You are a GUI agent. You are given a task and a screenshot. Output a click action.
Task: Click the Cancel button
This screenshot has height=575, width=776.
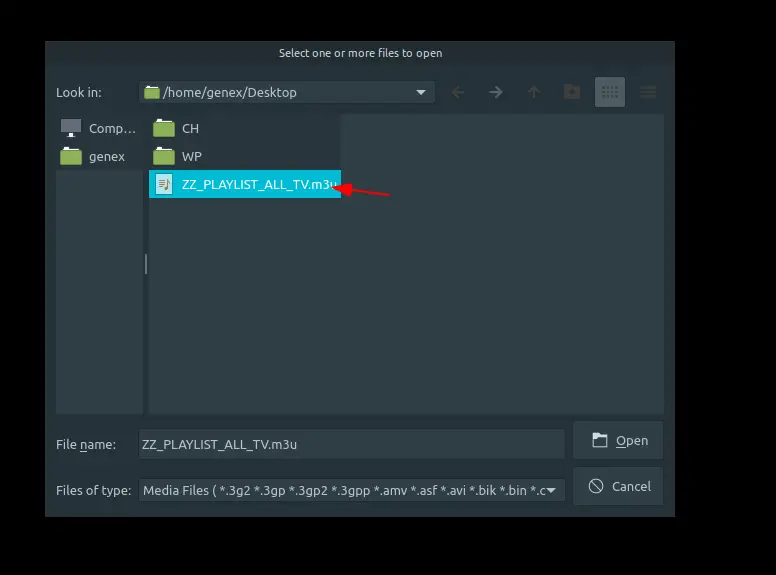tap(618, 486)
